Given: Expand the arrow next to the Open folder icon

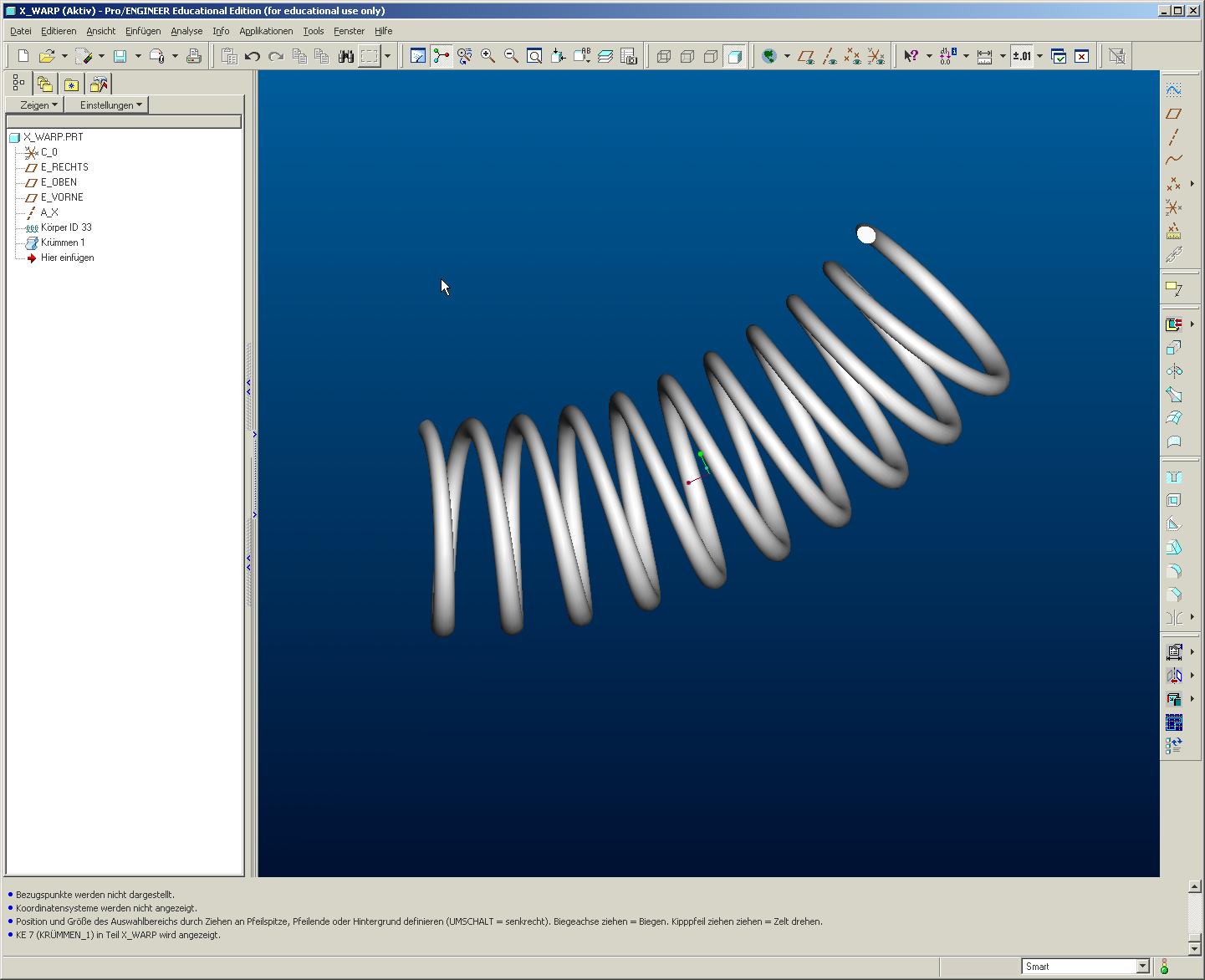Looking at the screenshot, I should (64, 56).
